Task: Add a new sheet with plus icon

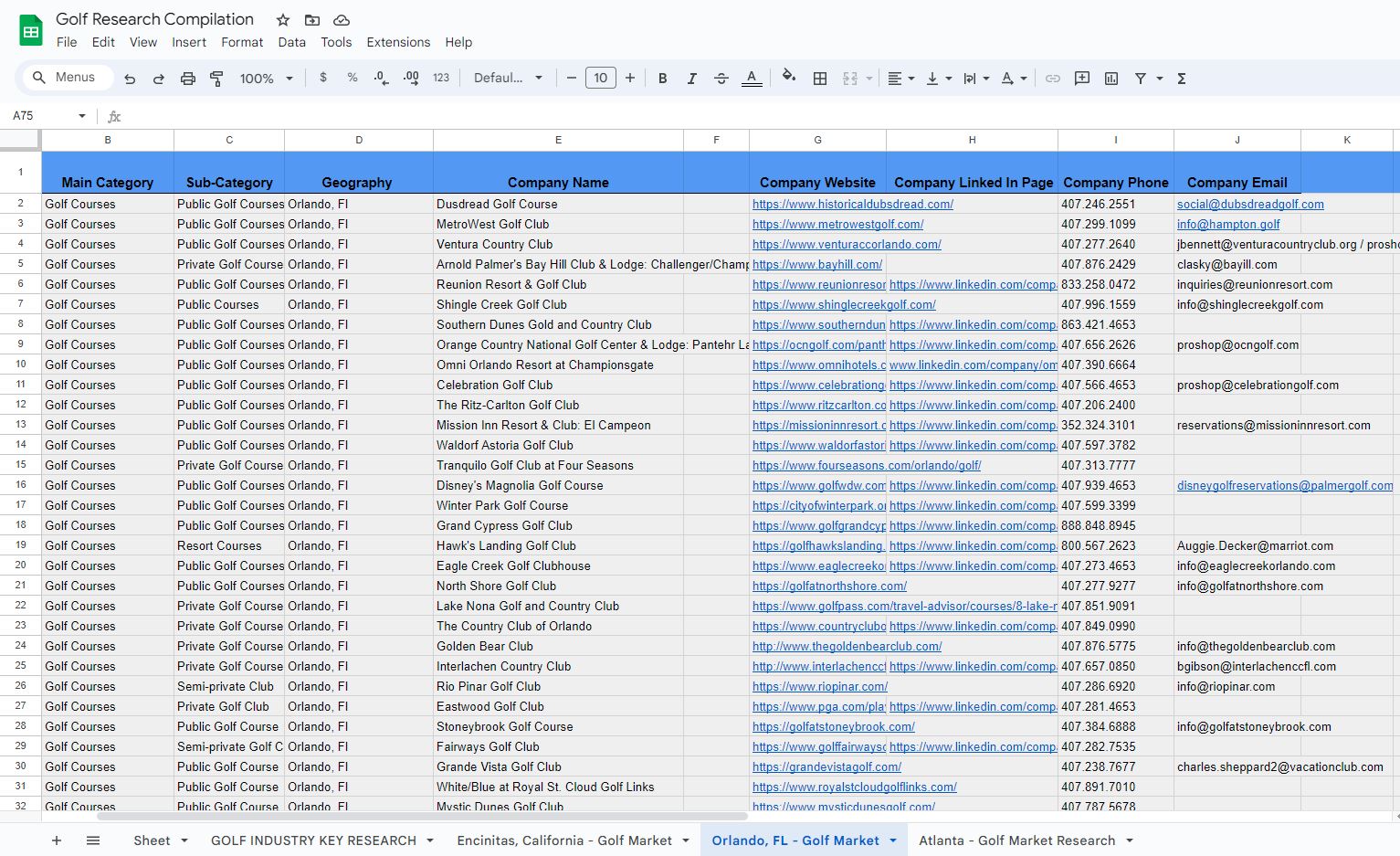Action: [57, 840]
